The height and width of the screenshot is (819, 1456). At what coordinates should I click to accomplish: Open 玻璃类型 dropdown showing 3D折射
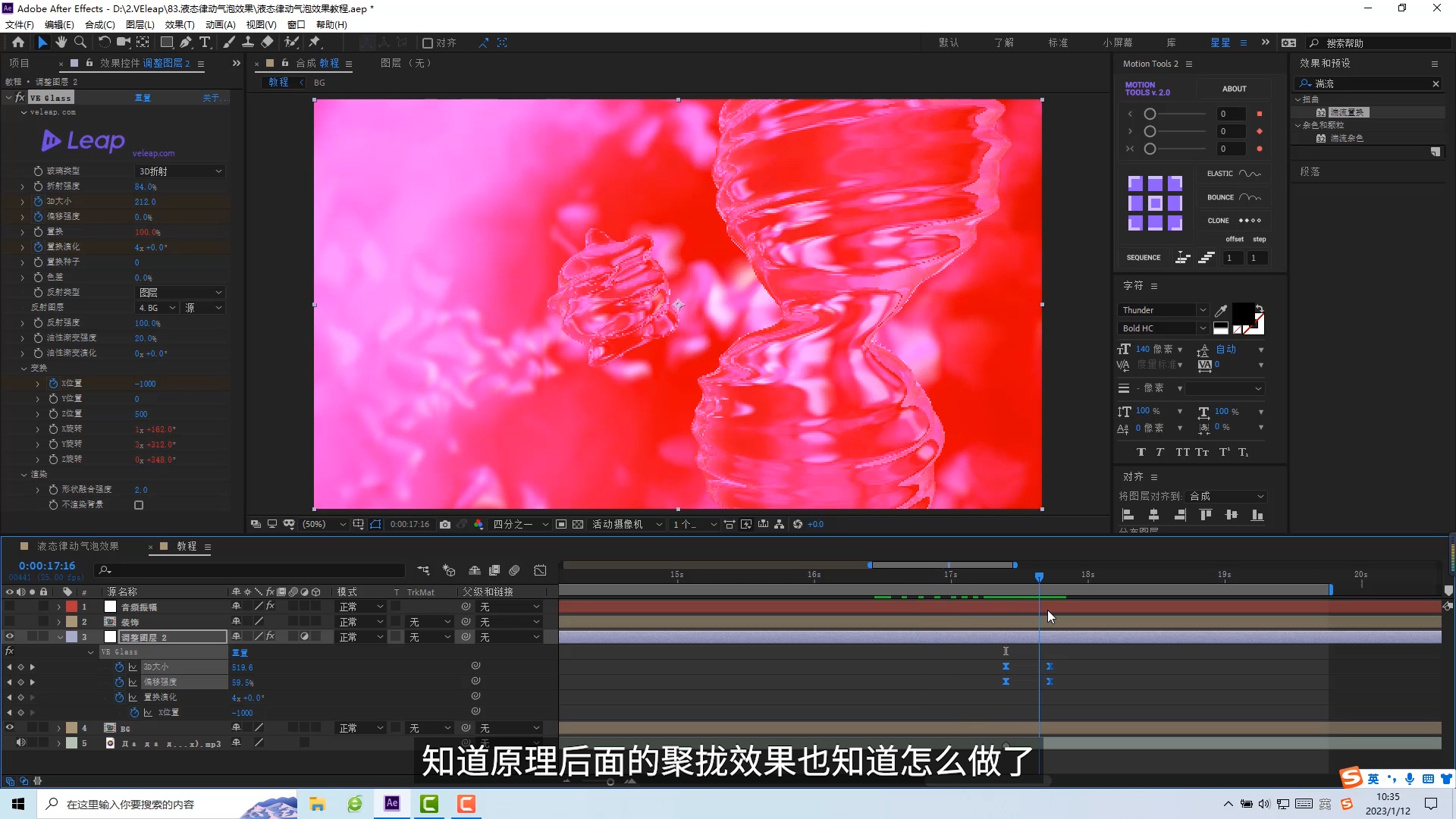coord(180,171)
